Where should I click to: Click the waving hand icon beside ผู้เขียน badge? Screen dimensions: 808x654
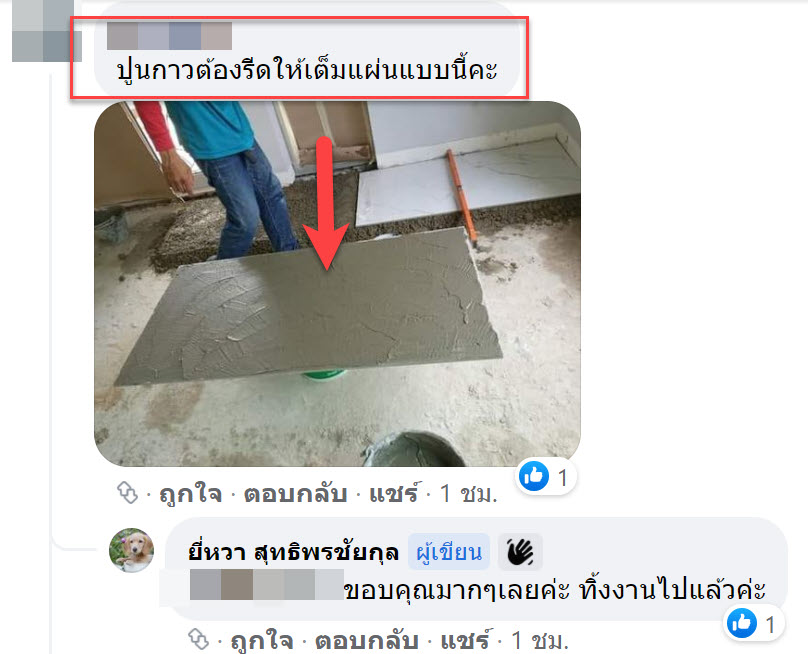[x=520, y=552]
